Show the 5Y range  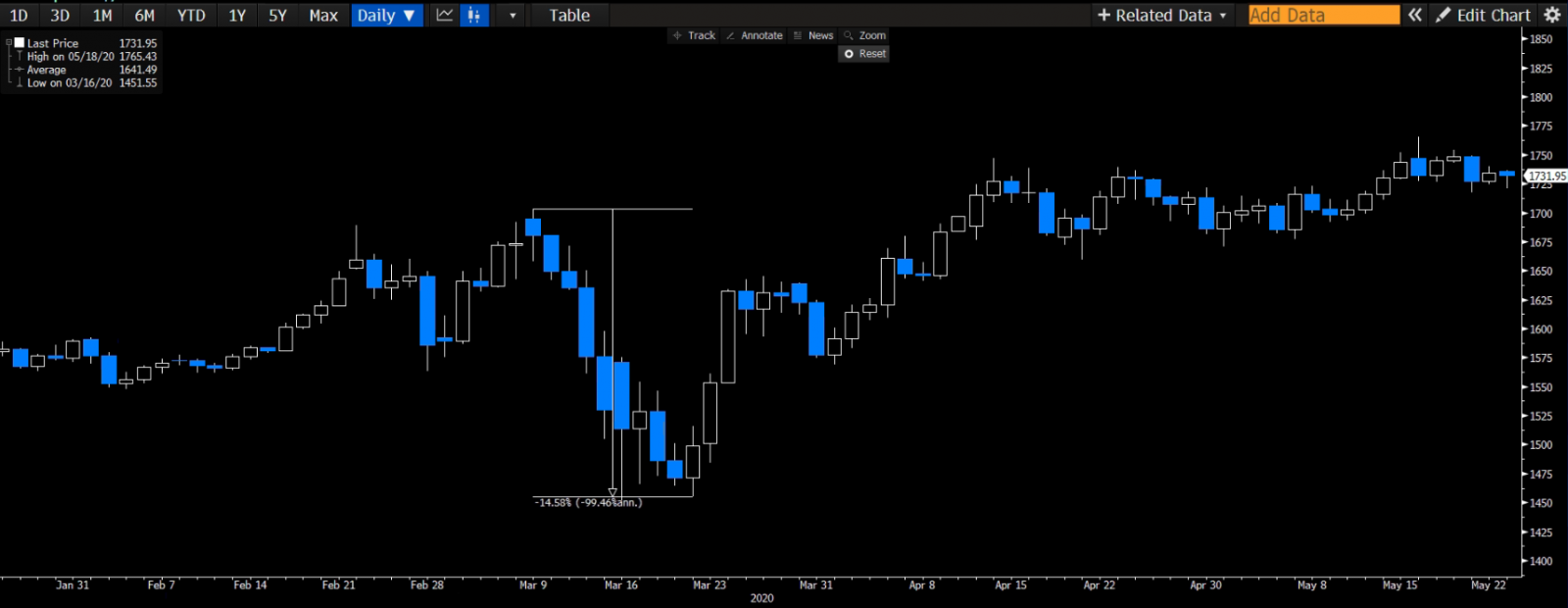tap(278, 15)
